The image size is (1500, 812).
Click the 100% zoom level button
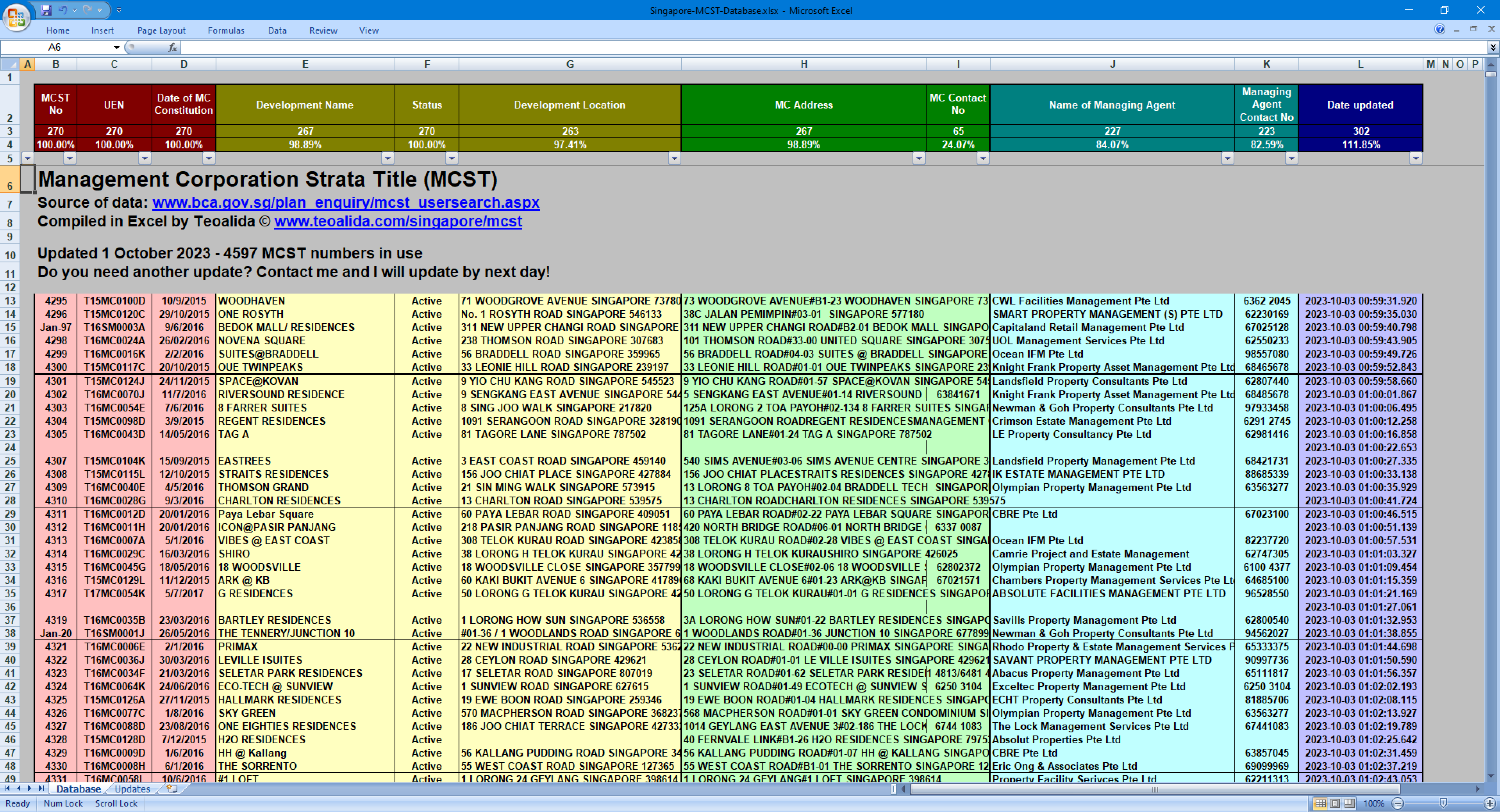click(x=1374, y=803)
